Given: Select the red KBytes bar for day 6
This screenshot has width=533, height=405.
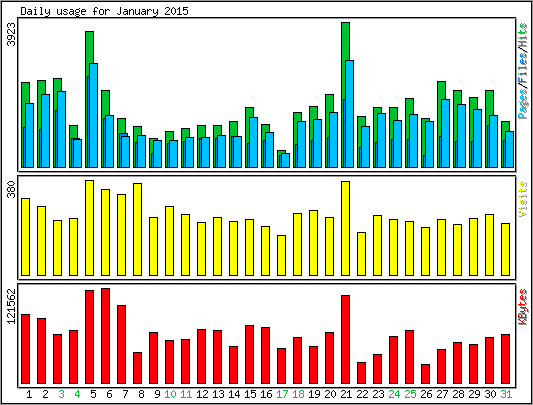Looking at the screenshot, I should point(105,336).
